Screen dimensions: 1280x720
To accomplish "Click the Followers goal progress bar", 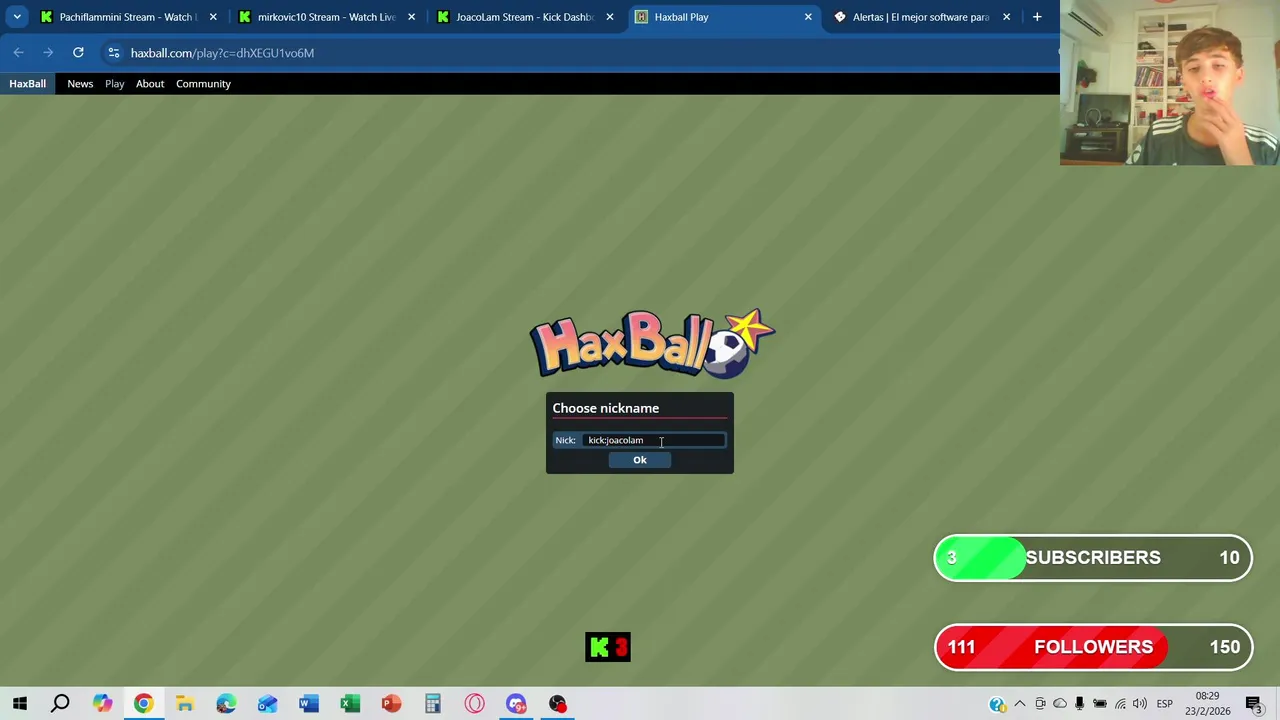I will (1093, 647).
